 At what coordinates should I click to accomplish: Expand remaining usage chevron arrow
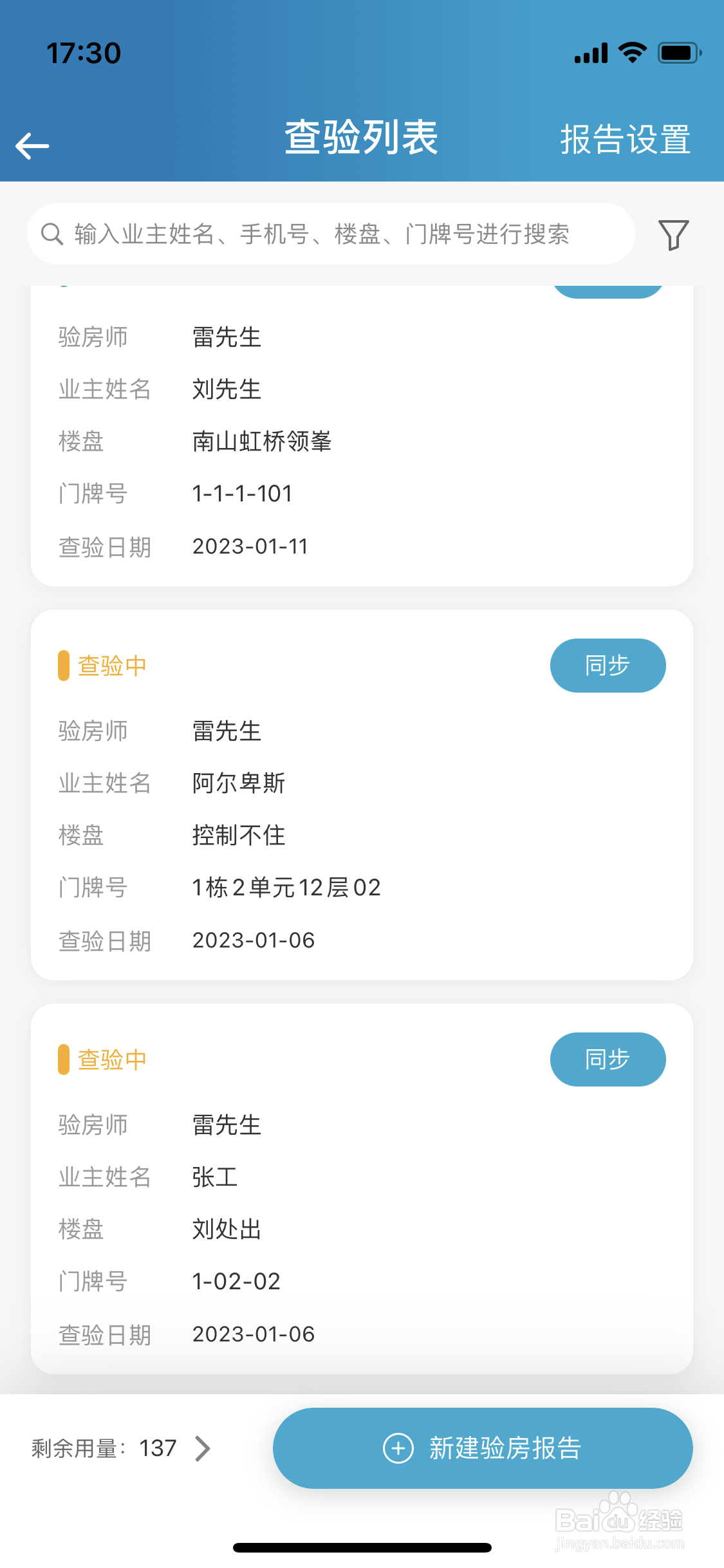point(203,1449)
